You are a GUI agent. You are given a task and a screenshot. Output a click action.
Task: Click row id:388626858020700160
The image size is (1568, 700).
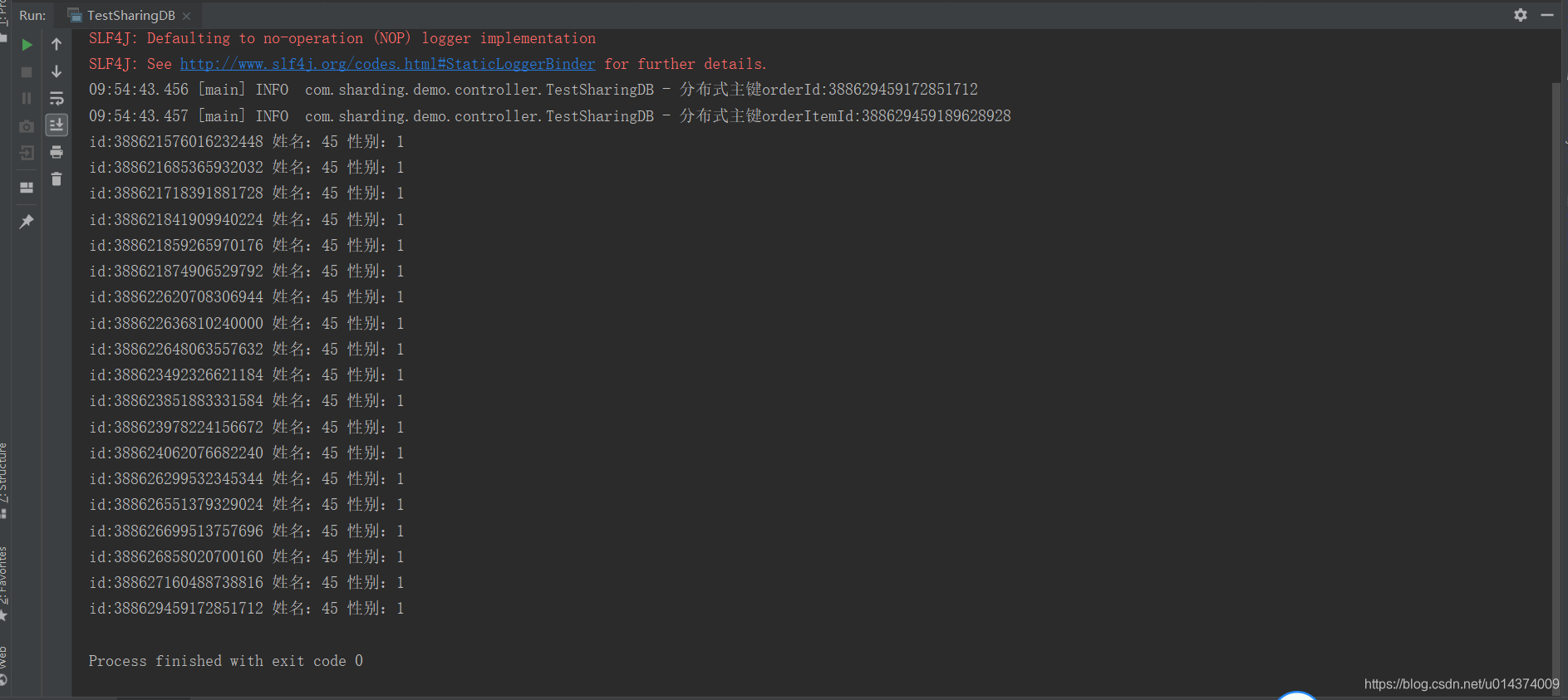tap(247, 556)
